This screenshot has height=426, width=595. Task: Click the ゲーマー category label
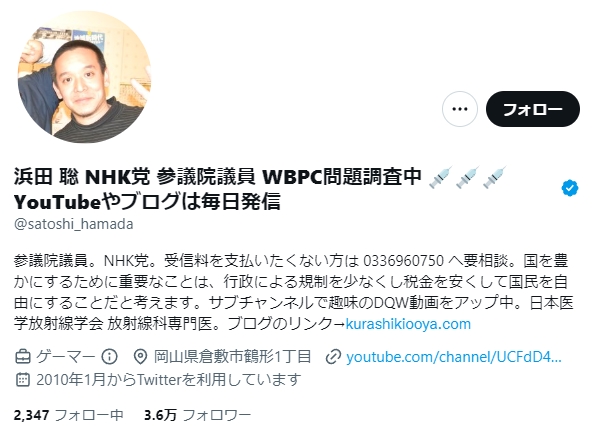point(65,357)
